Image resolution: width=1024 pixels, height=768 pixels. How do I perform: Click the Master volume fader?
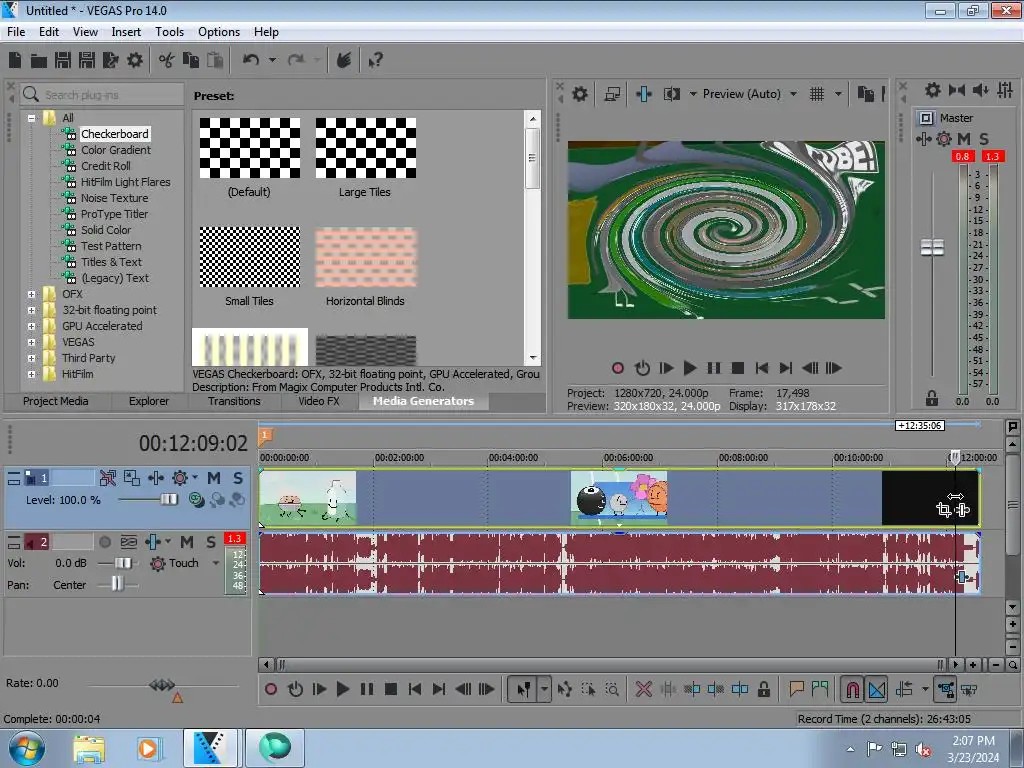[x=932, y=248]
